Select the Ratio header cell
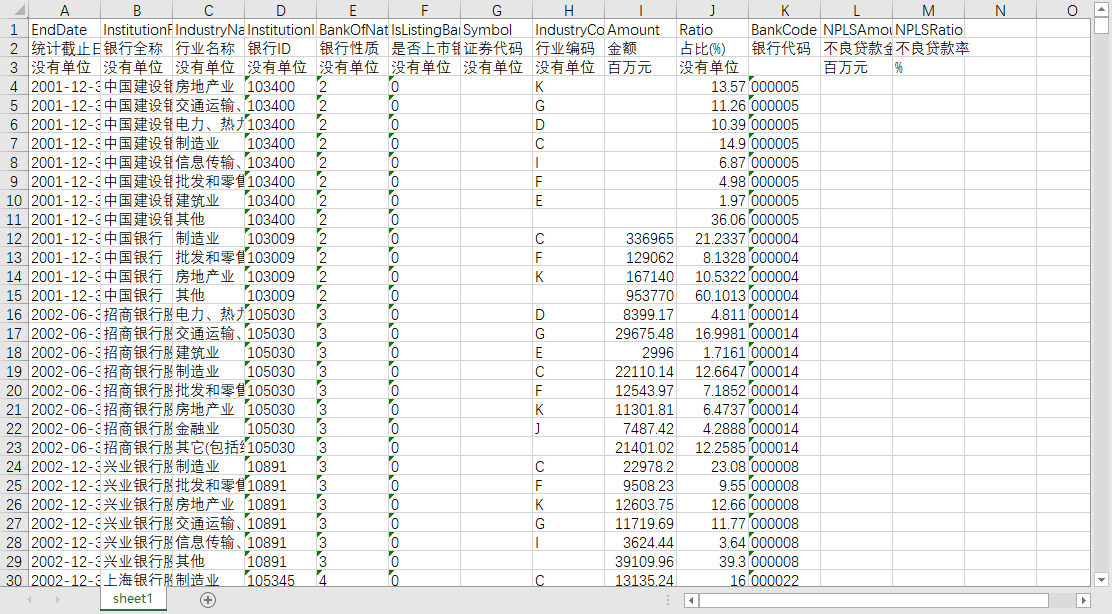This screenshot has width=1112, height=614. pos(713,30)
